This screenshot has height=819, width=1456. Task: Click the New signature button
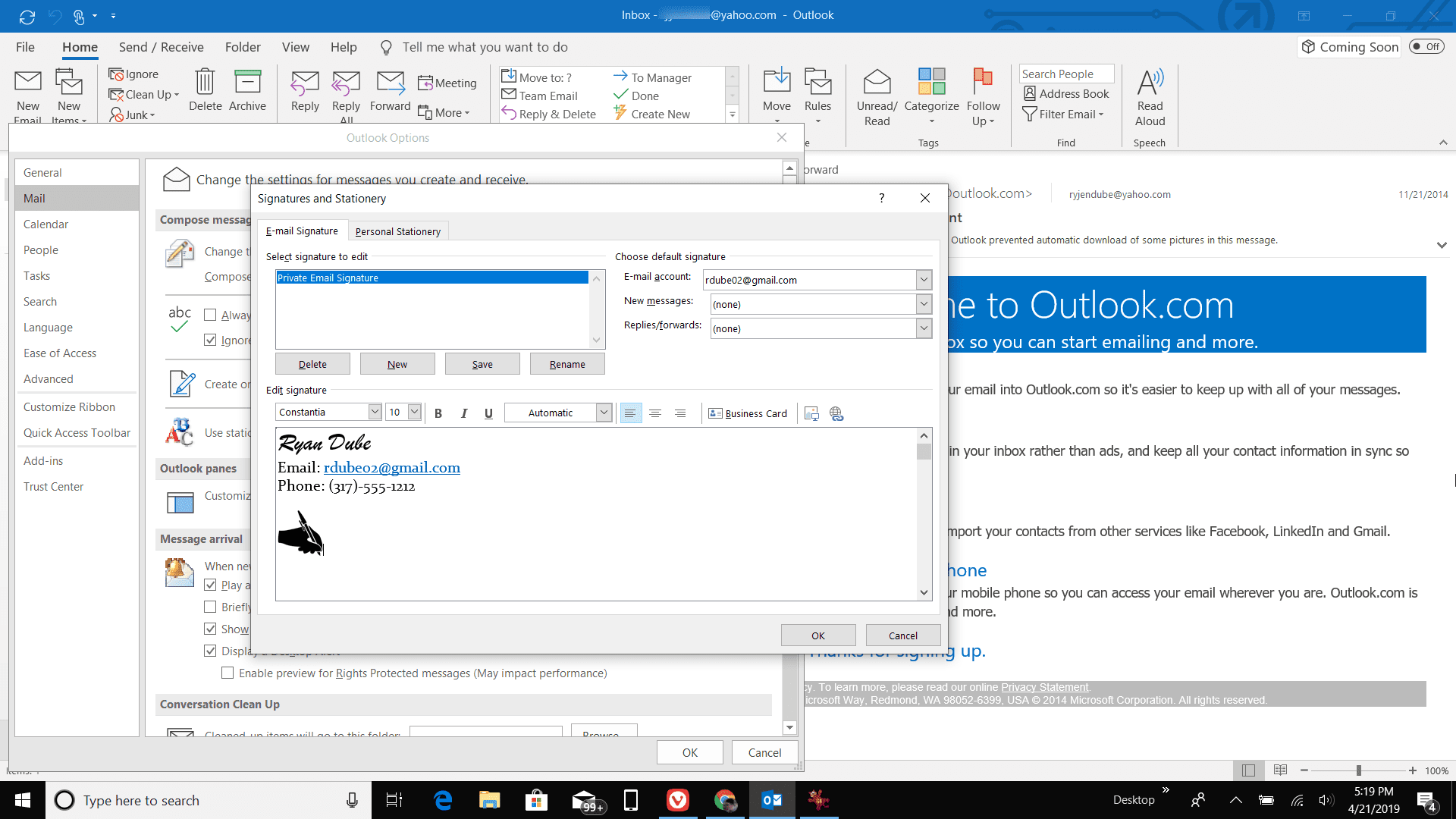point(397,363)
